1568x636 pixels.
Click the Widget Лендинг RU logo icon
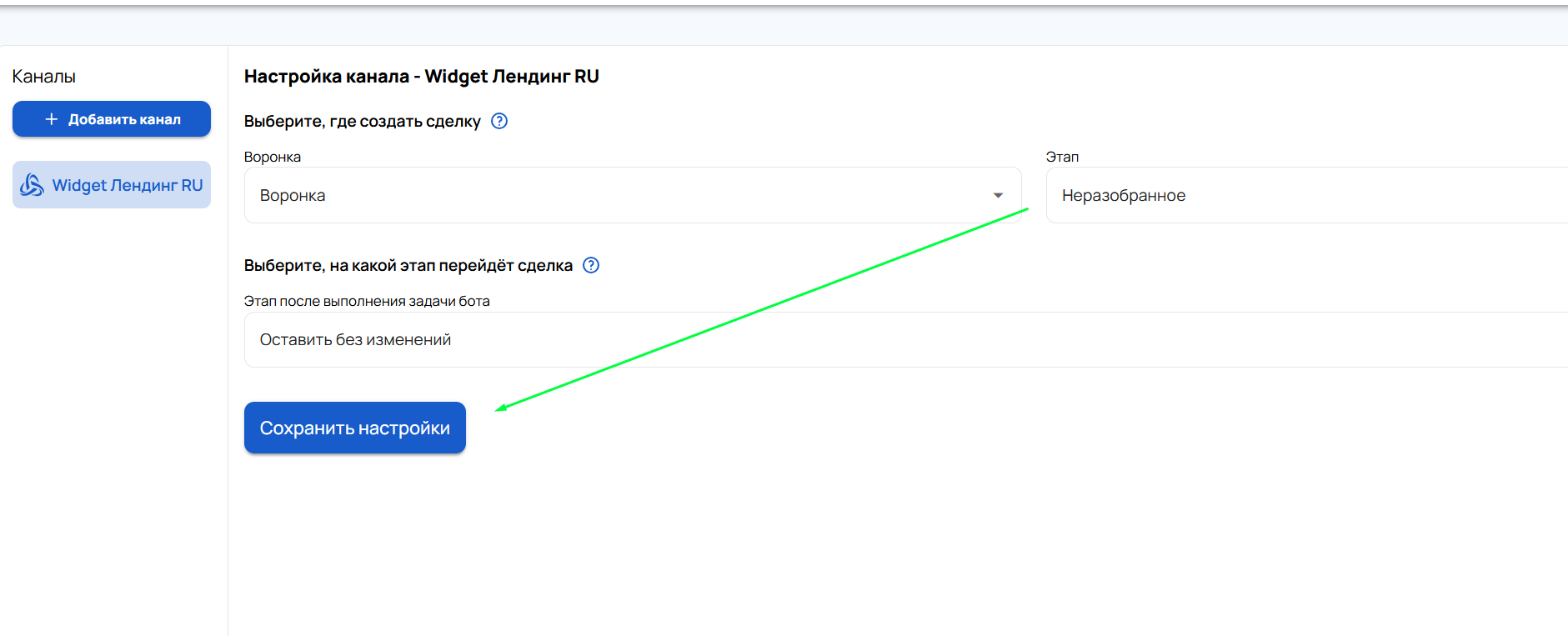[32, 185]
